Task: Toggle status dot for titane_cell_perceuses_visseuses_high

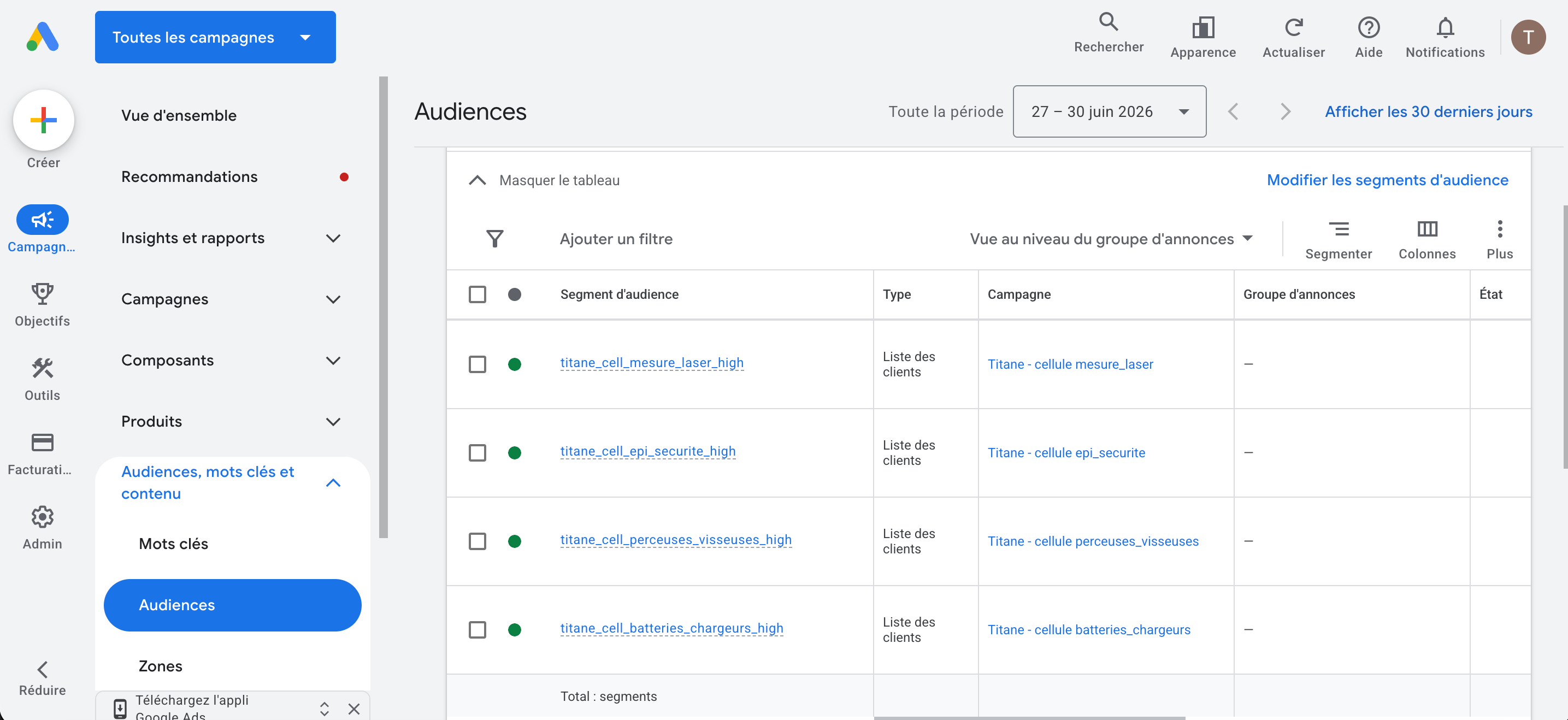Action: point(514,541)
